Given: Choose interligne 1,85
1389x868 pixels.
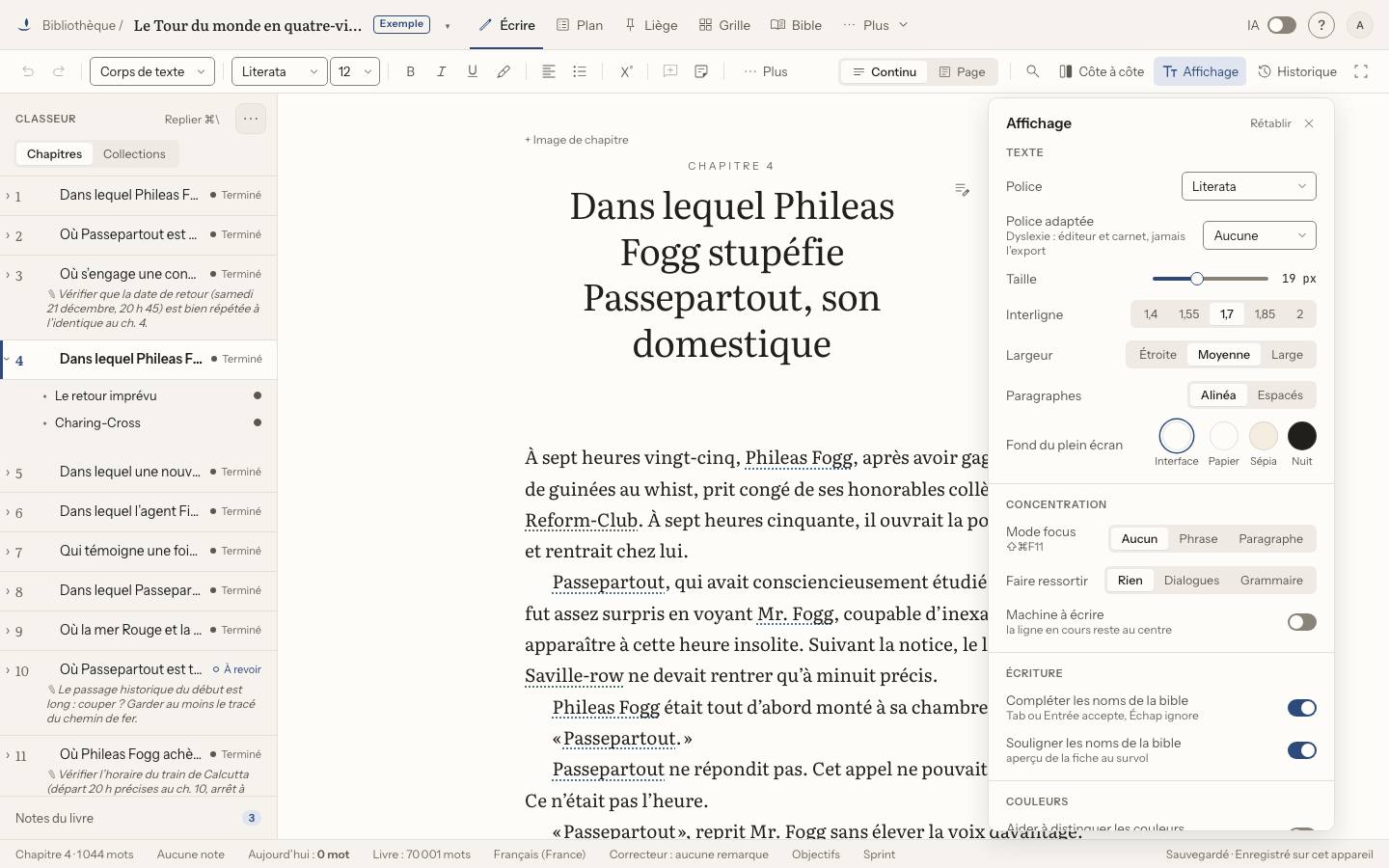Looking at the screenshot, I should [x=1265, y=314].
